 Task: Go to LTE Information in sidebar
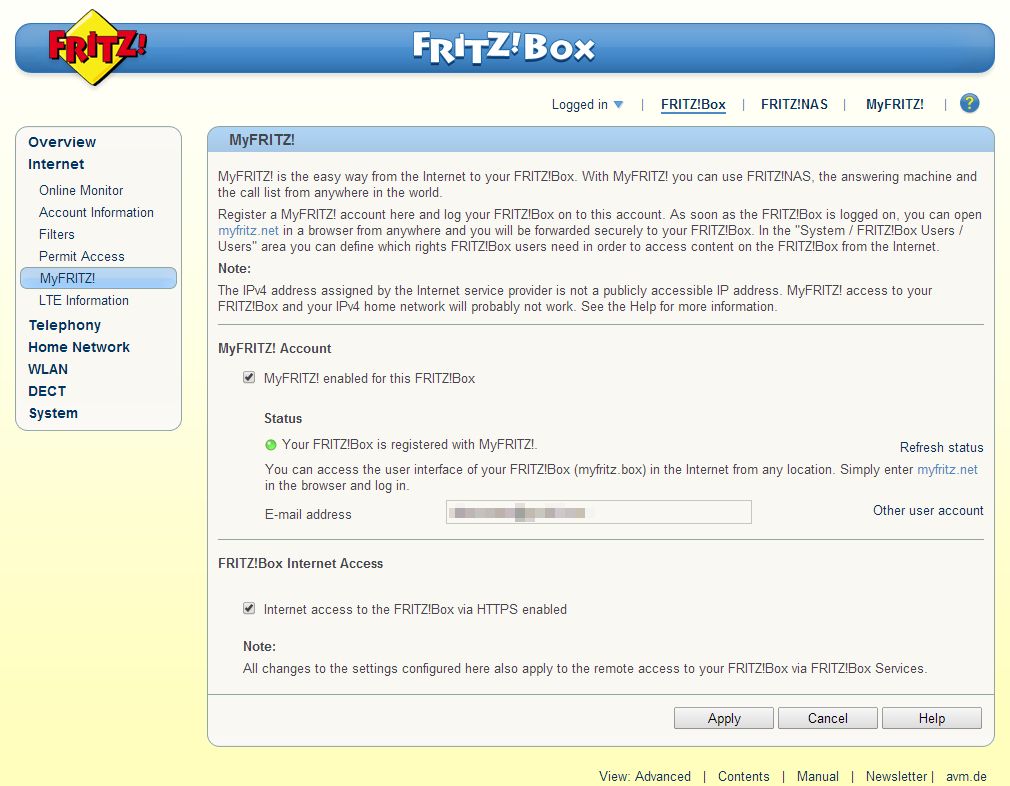coord(84,300)
